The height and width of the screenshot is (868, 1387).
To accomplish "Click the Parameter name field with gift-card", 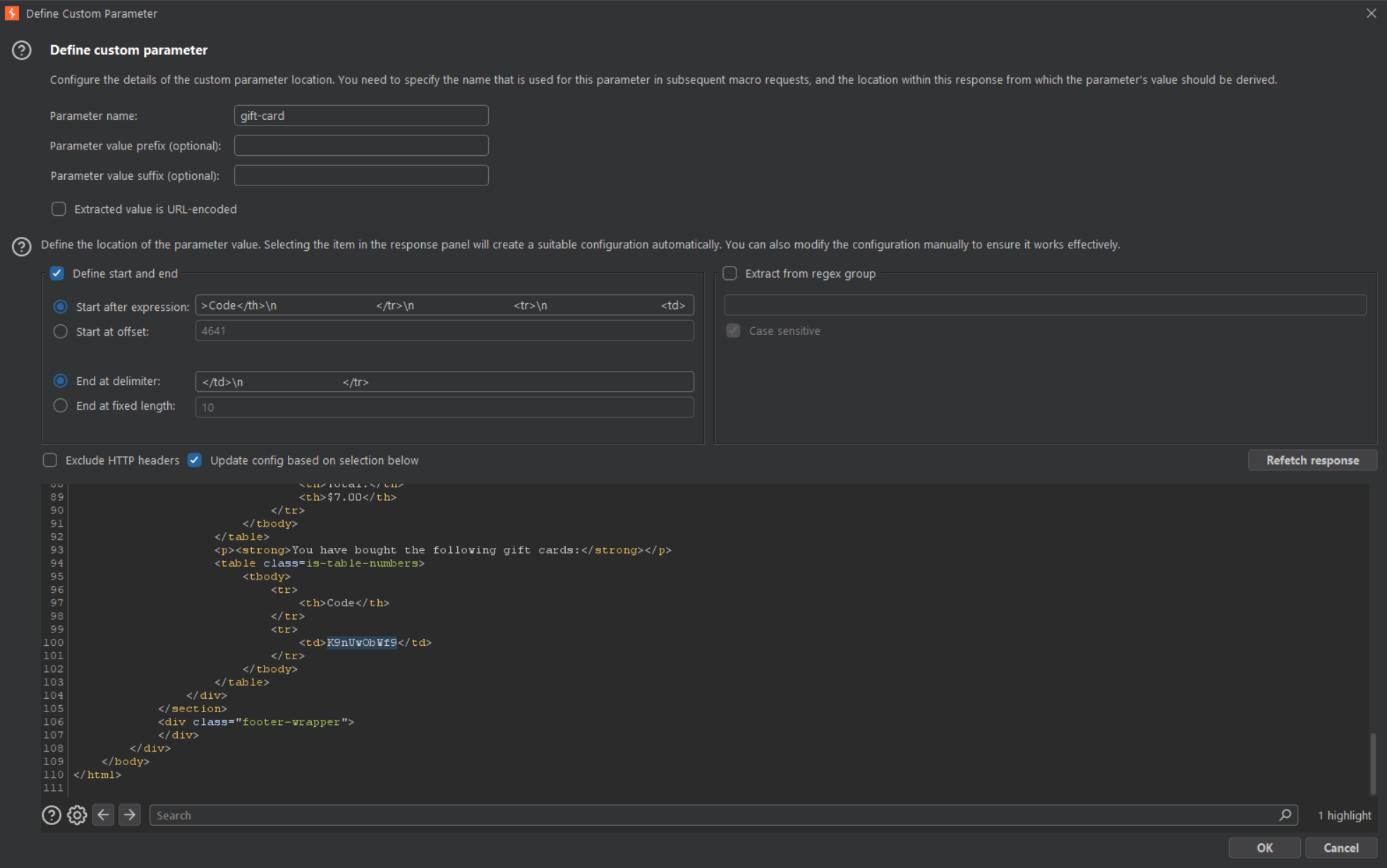I will 361,116.
